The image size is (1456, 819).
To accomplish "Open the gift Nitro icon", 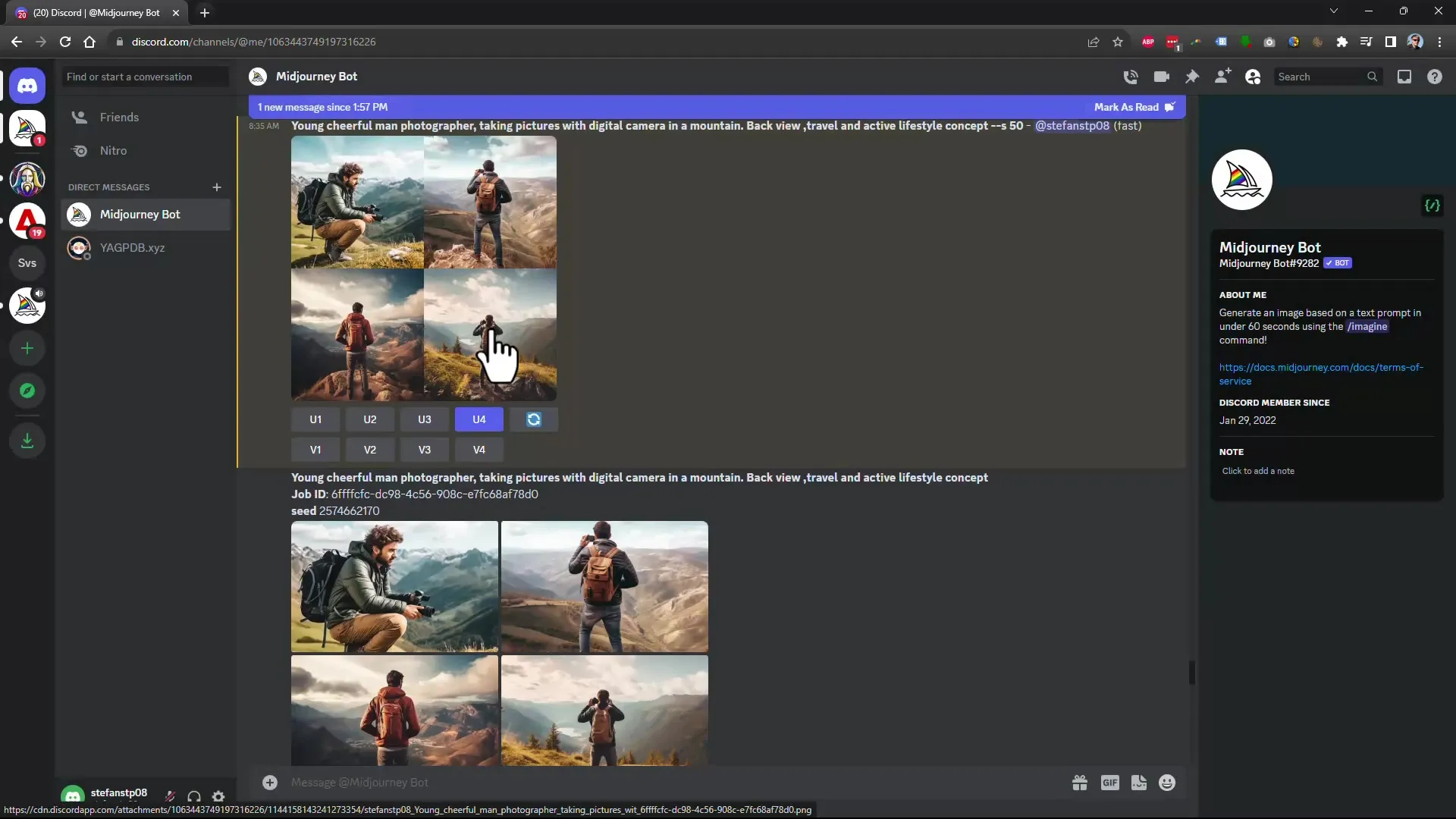I will pyautogui.click(x=1080, y=783).
